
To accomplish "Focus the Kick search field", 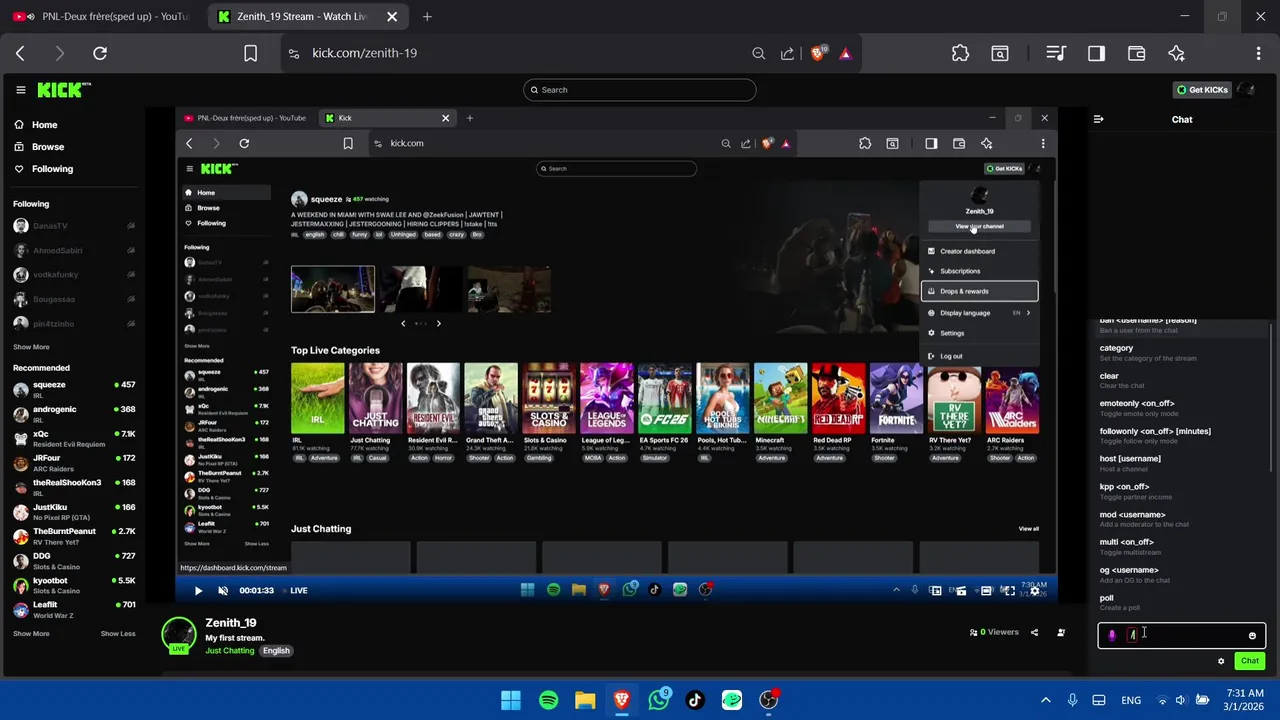I will (640, 90).
